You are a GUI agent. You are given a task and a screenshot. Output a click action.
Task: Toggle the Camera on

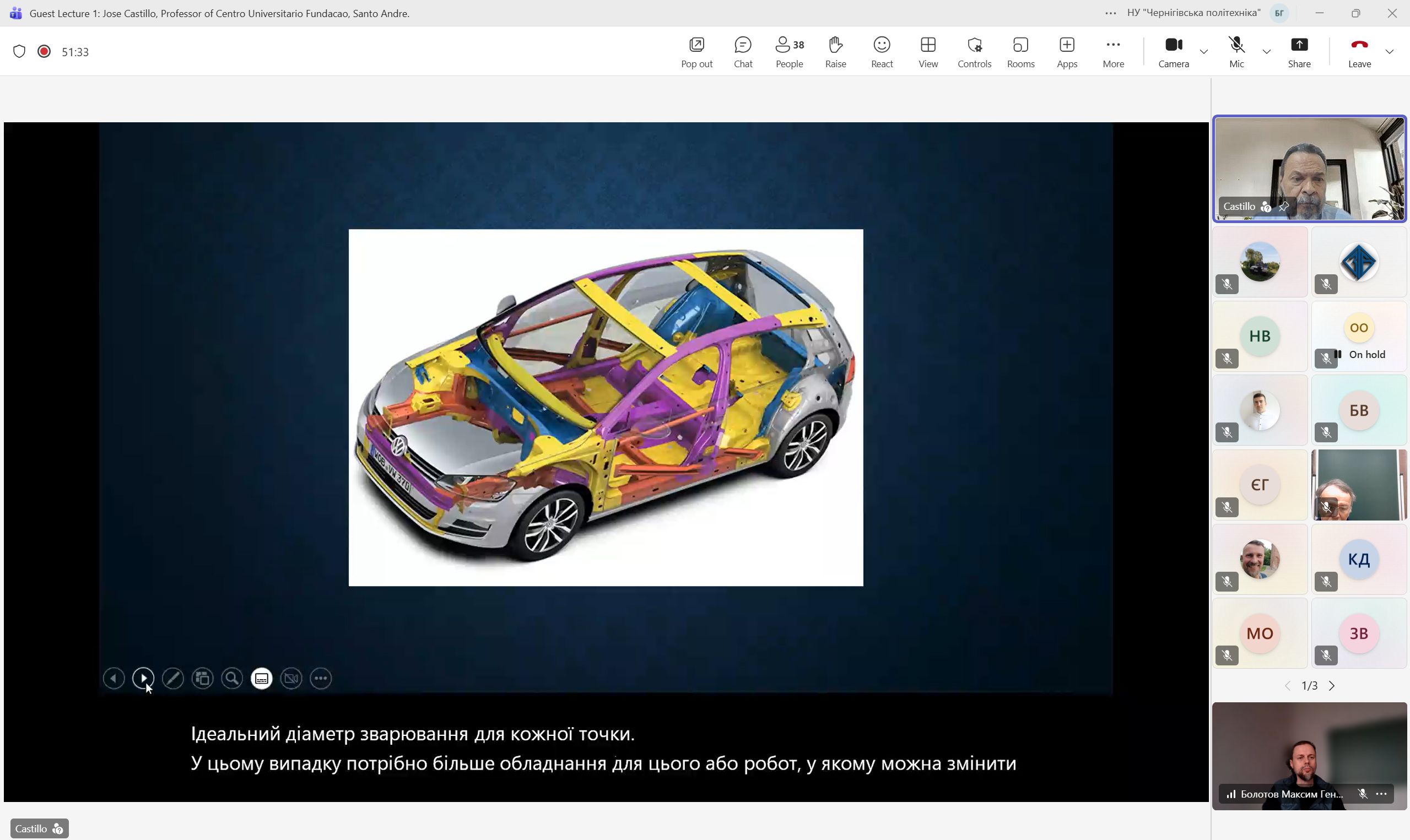coord(1173,52)
